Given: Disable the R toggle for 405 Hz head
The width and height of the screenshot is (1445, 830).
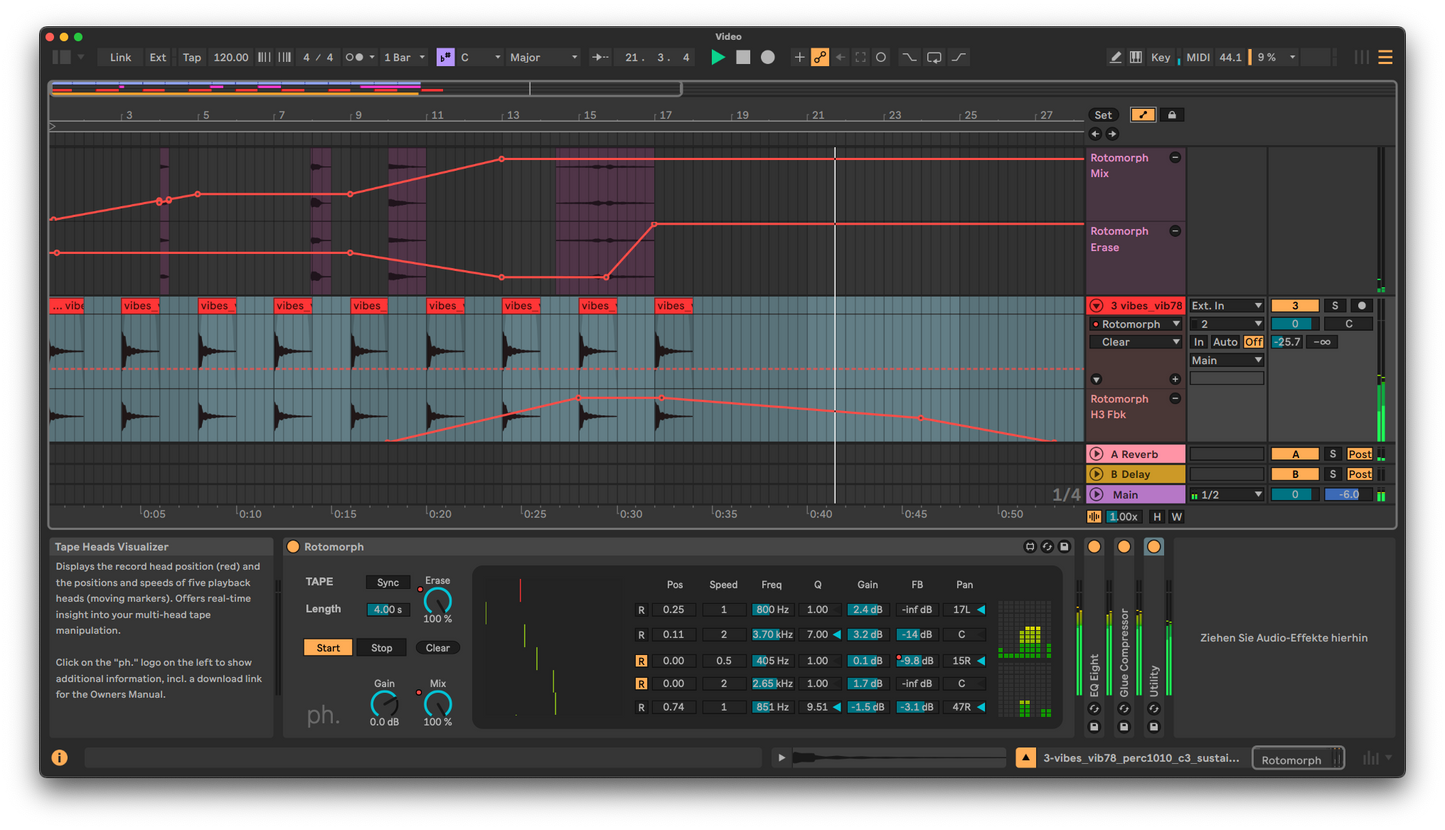Looking at the screenshot, I should tap(641, 661).
